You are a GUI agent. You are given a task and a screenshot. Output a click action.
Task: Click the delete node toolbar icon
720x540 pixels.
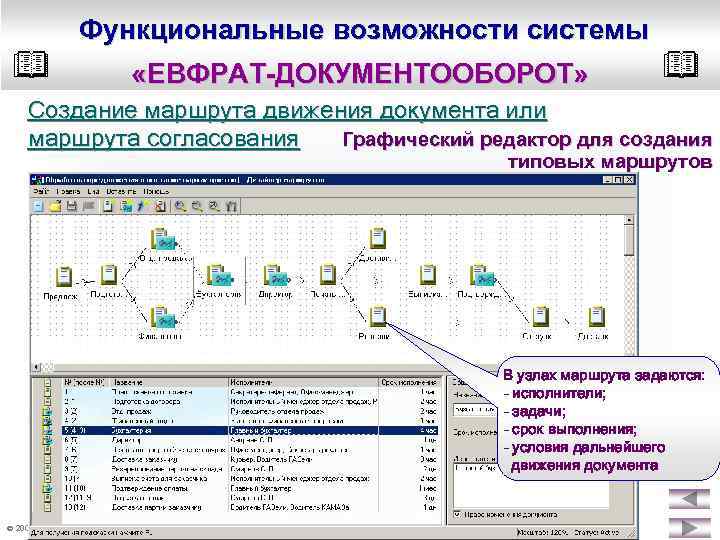coord(159,206)
